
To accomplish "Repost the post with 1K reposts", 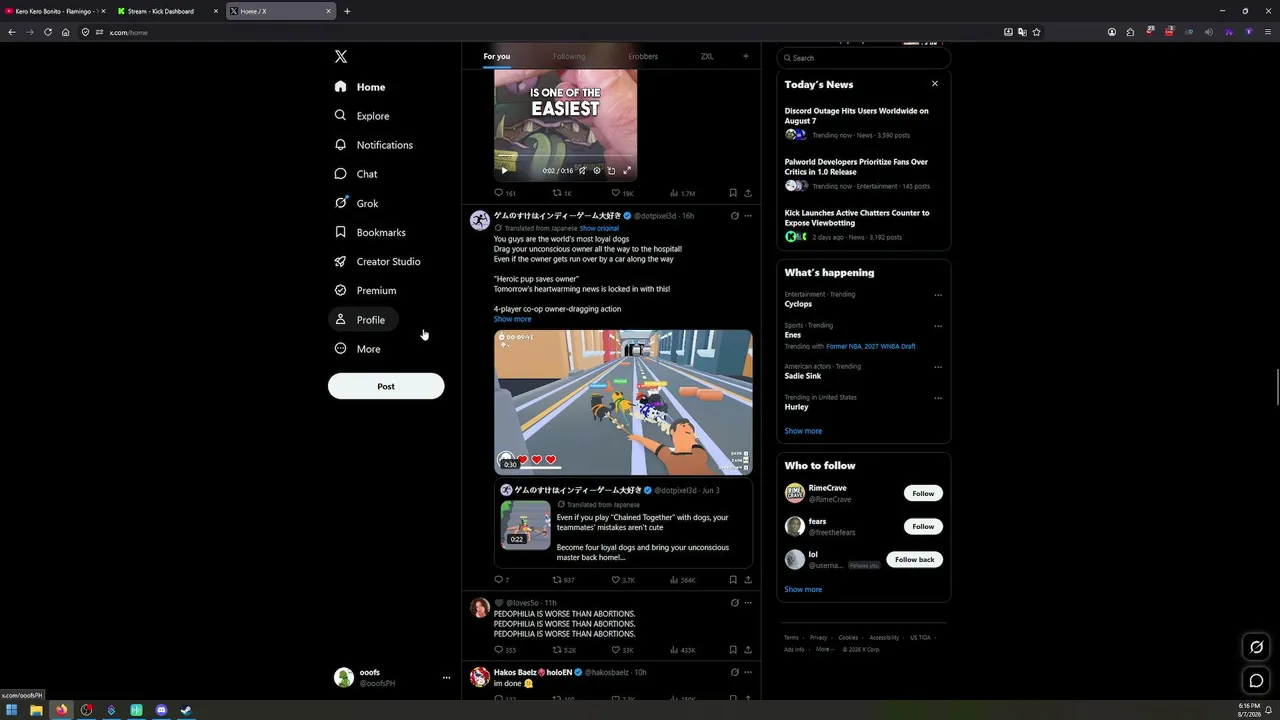I will coord(562,193).
